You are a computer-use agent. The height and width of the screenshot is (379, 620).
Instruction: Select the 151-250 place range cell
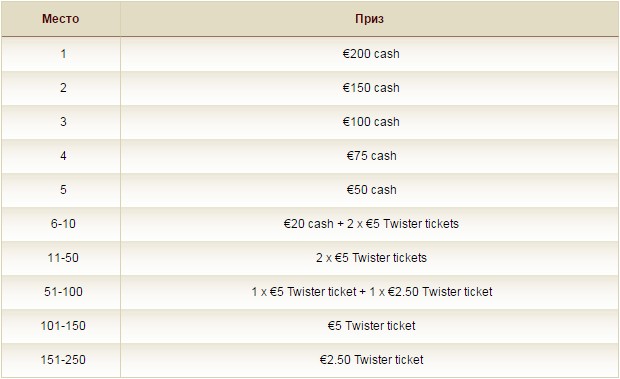coord(61,360)
